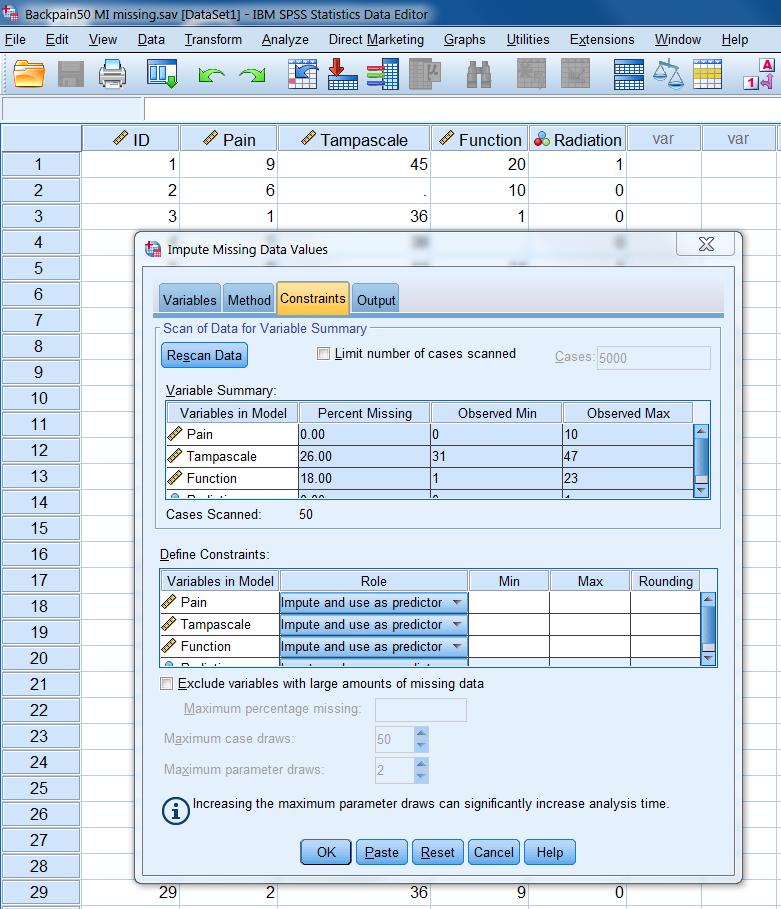Click the Go to case icon

[302, 74]
